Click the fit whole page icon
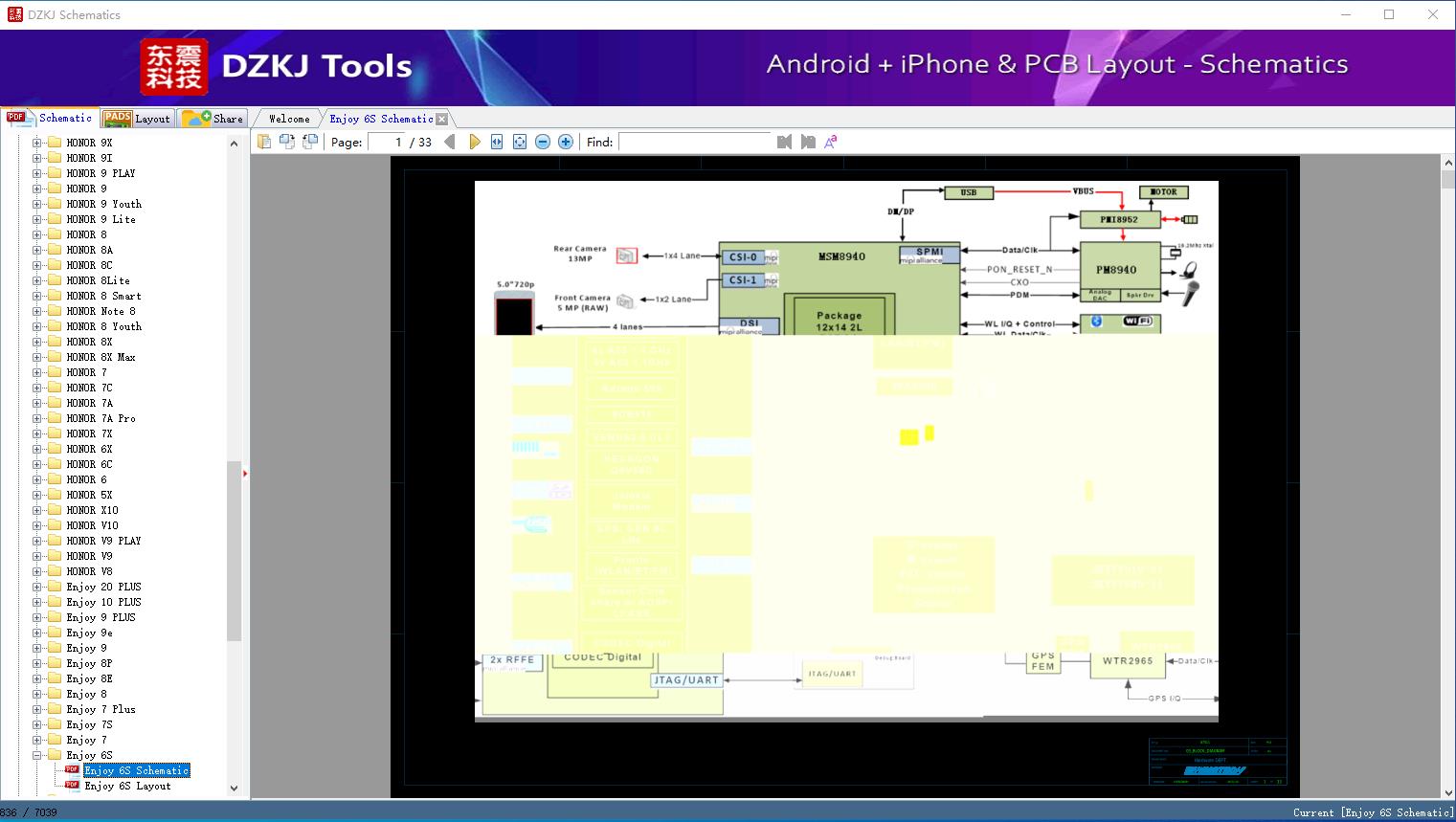The height and width of the screenshot is (822, 1456). point(520,142)
